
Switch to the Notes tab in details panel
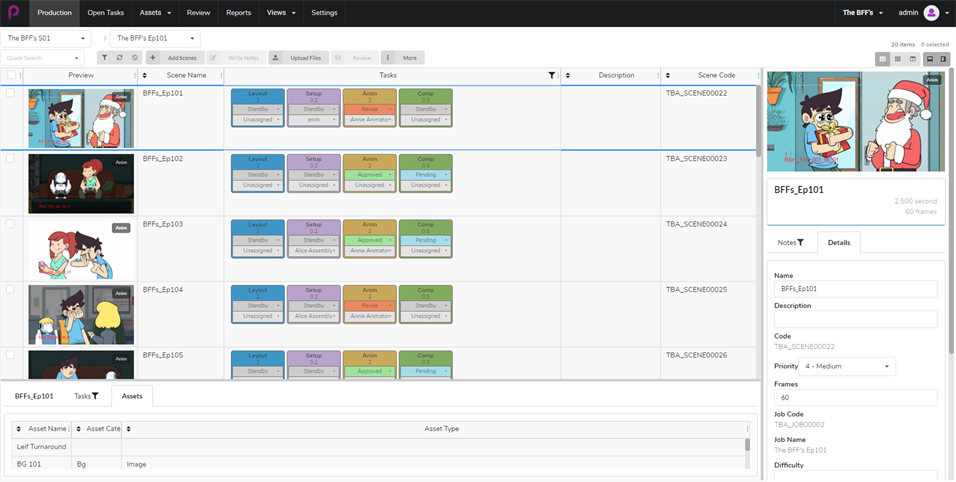click(x=790, y=243)
